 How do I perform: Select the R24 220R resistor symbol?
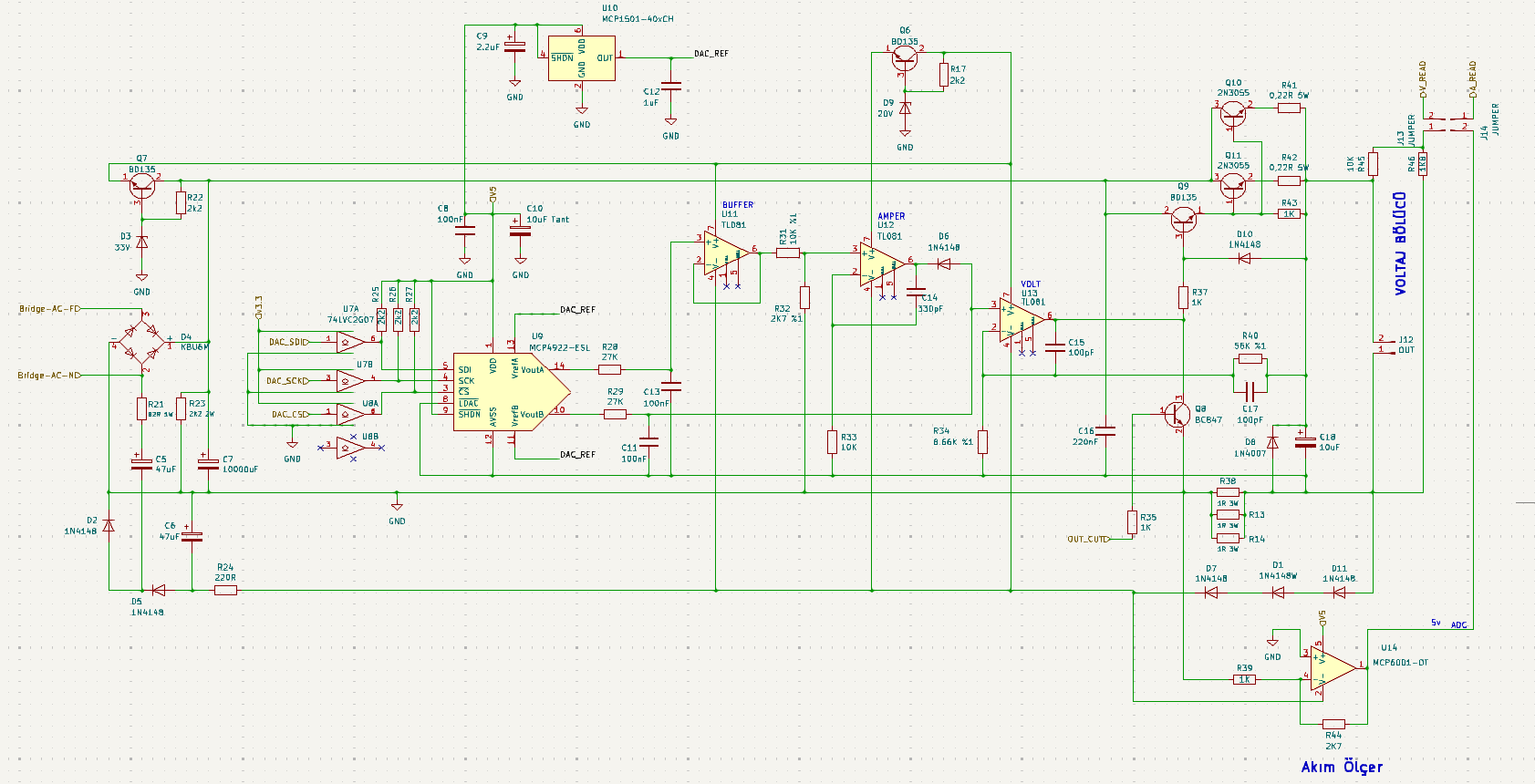(x=225, y=591)
